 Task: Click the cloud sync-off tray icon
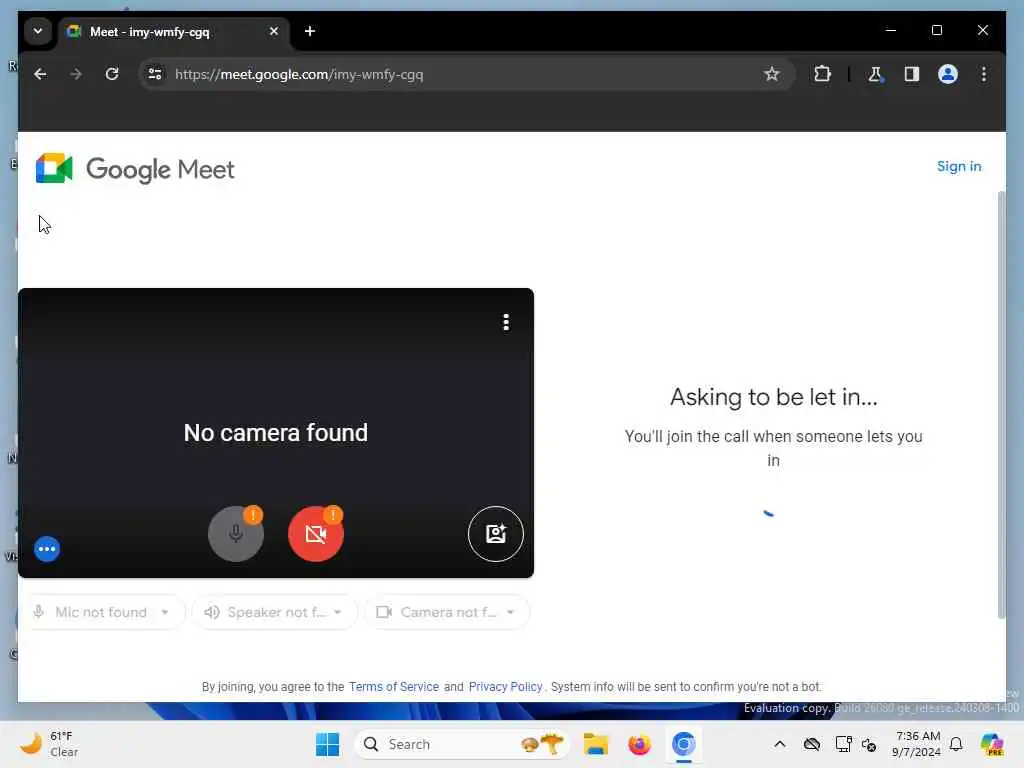[812, 744]
